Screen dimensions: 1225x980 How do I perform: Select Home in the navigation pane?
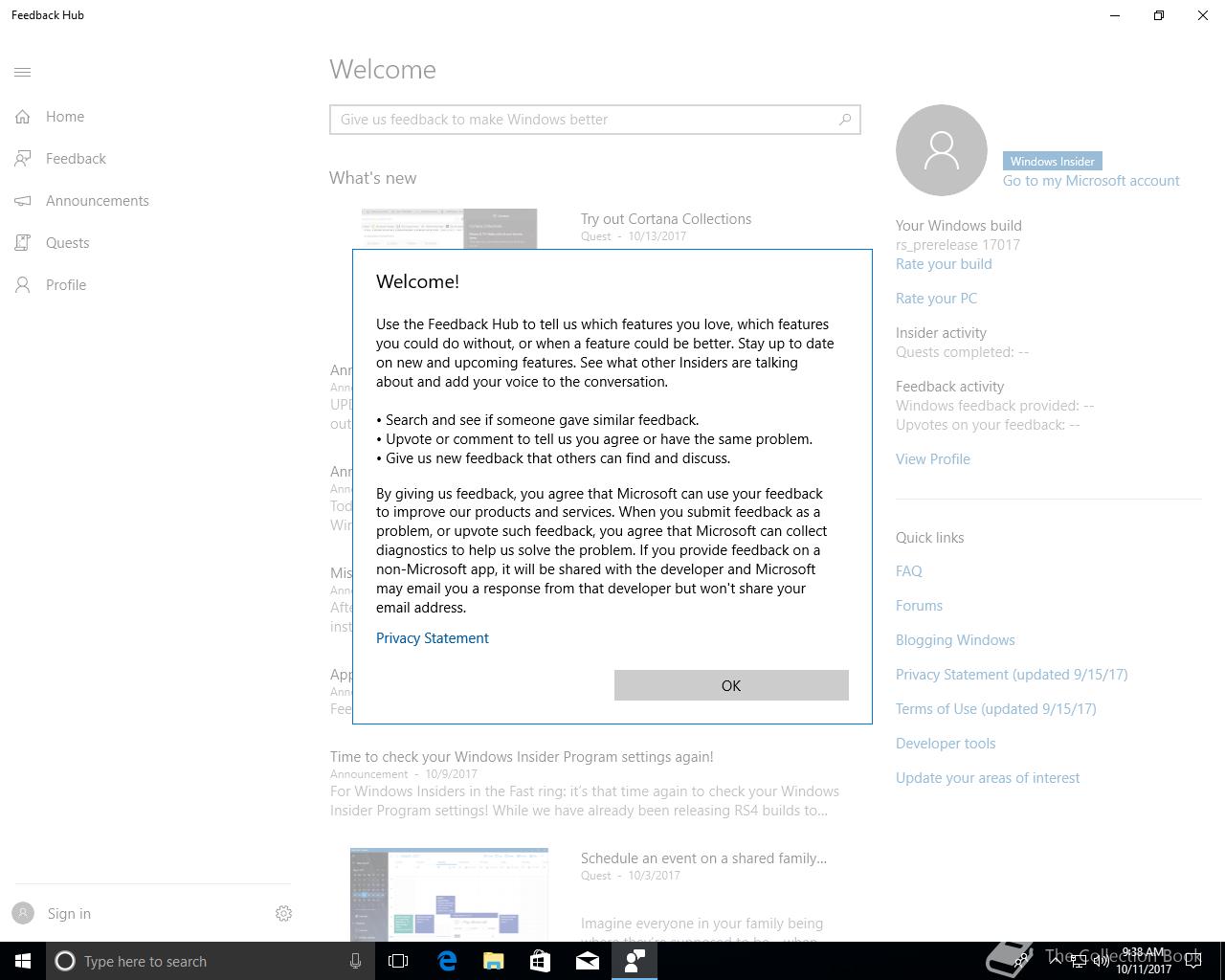point(153,117)
